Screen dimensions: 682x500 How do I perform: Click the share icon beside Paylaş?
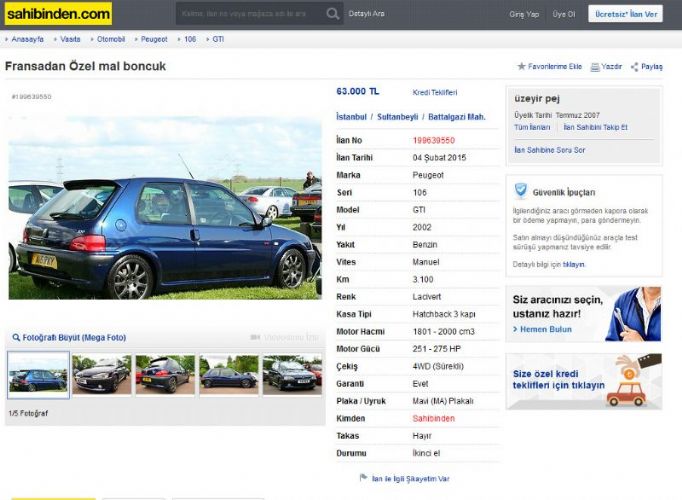(x=635, y=67)
